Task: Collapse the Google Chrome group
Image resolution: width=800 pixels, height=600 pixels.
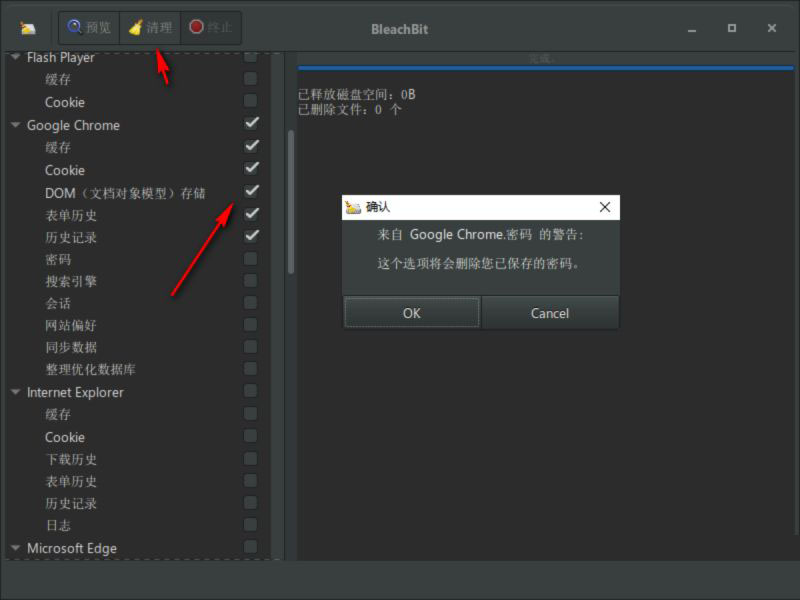Action: click(x=15, y=124)
